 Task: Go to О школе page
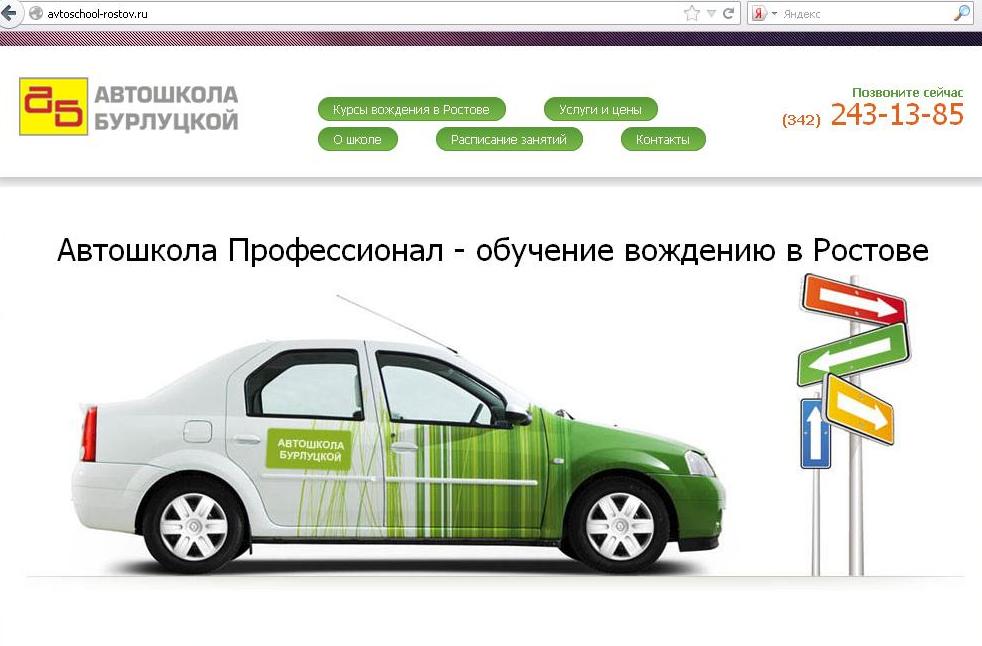click(358, 139)
